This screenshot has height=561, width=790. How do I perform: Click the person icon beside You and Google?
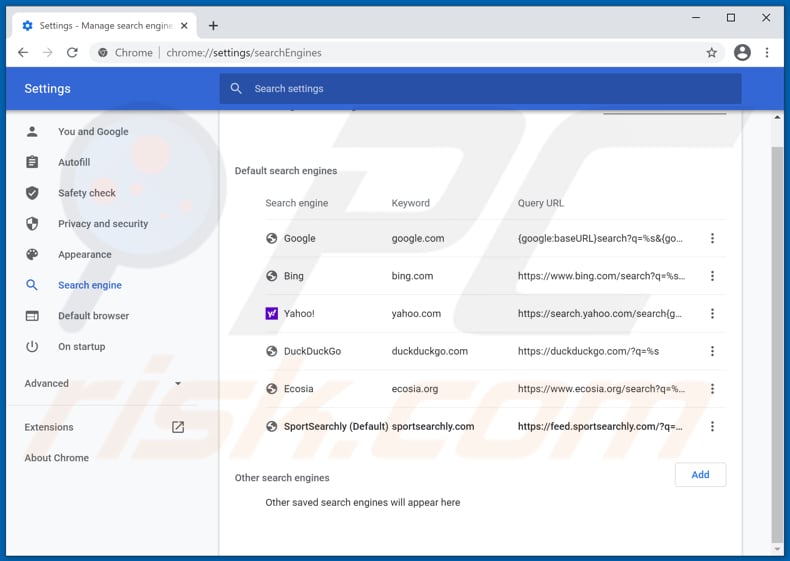coord(32,132)
